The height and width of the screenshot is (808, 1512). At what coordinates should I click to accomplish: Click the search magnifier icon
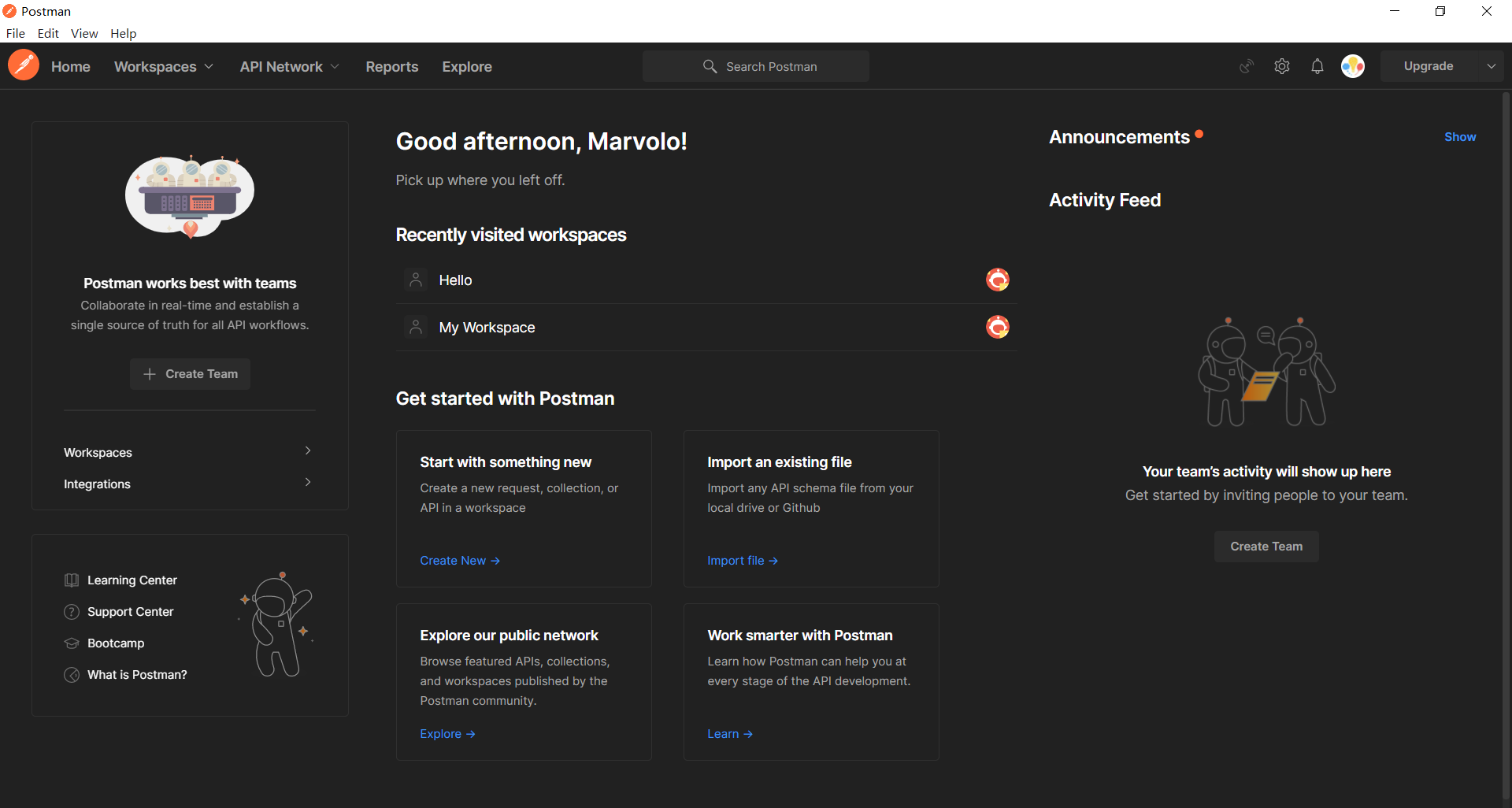coord(710,66)
